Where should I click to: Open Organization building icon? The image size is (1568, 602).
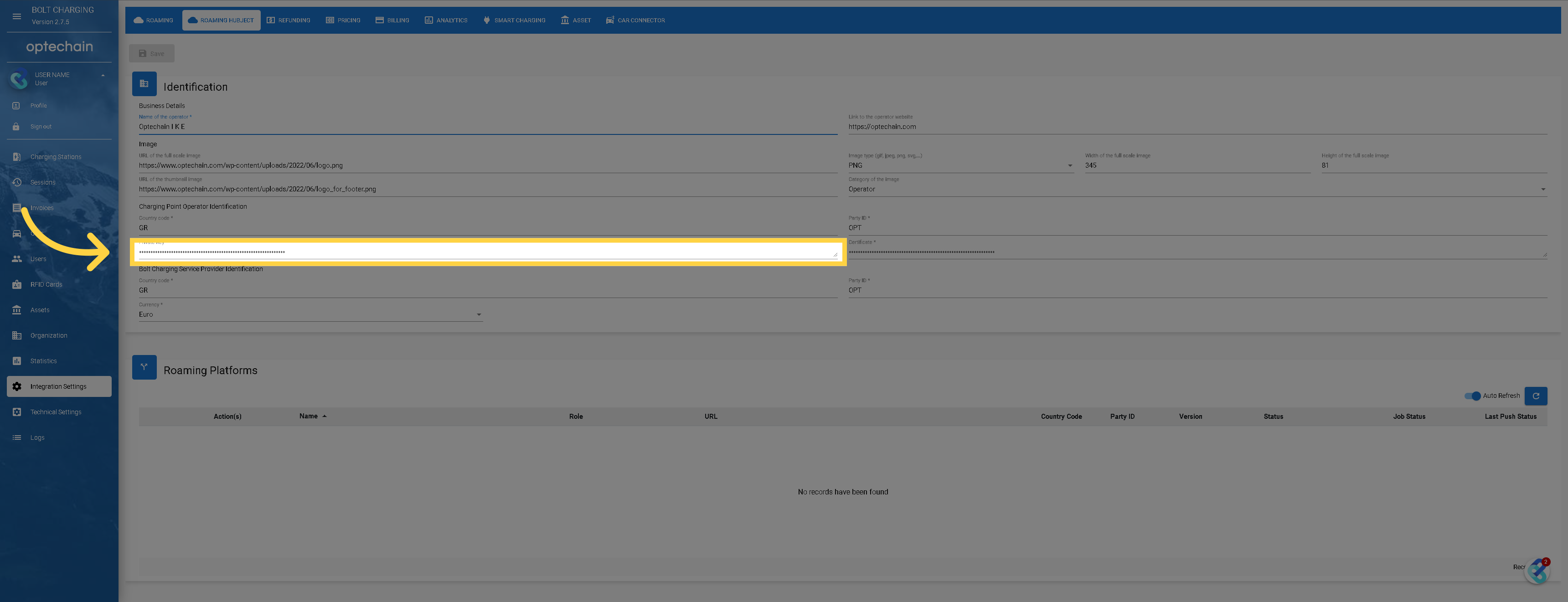16,335
